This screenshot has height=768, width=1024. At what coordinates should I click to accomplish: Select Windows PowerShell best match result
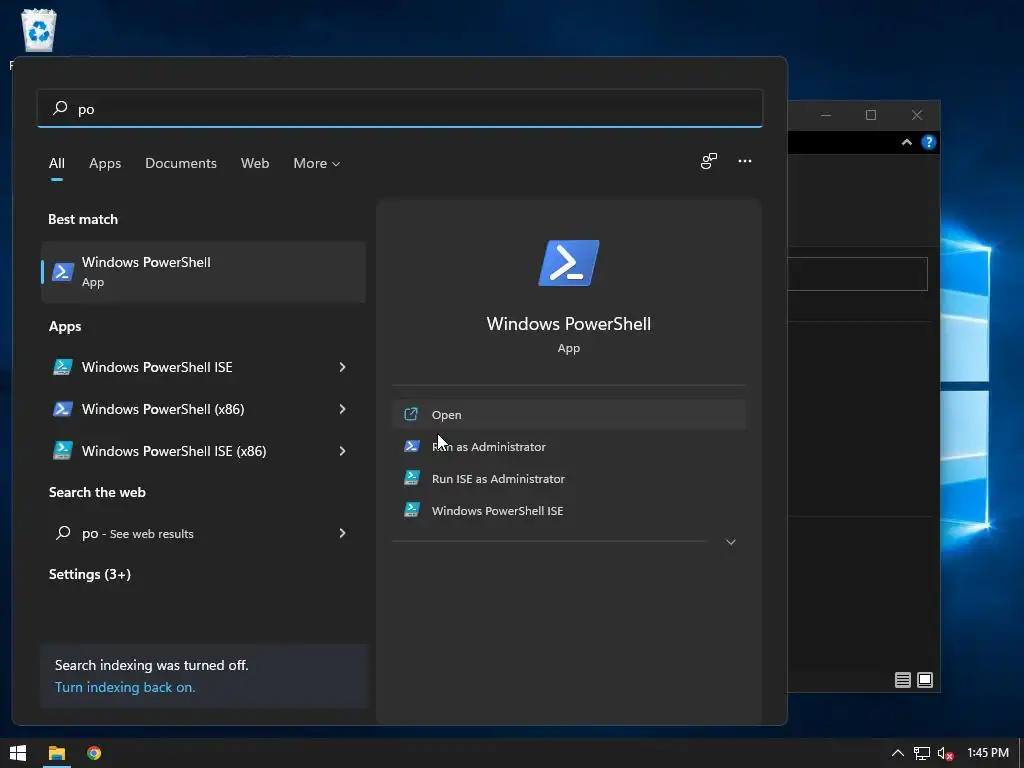pos(204,272)
